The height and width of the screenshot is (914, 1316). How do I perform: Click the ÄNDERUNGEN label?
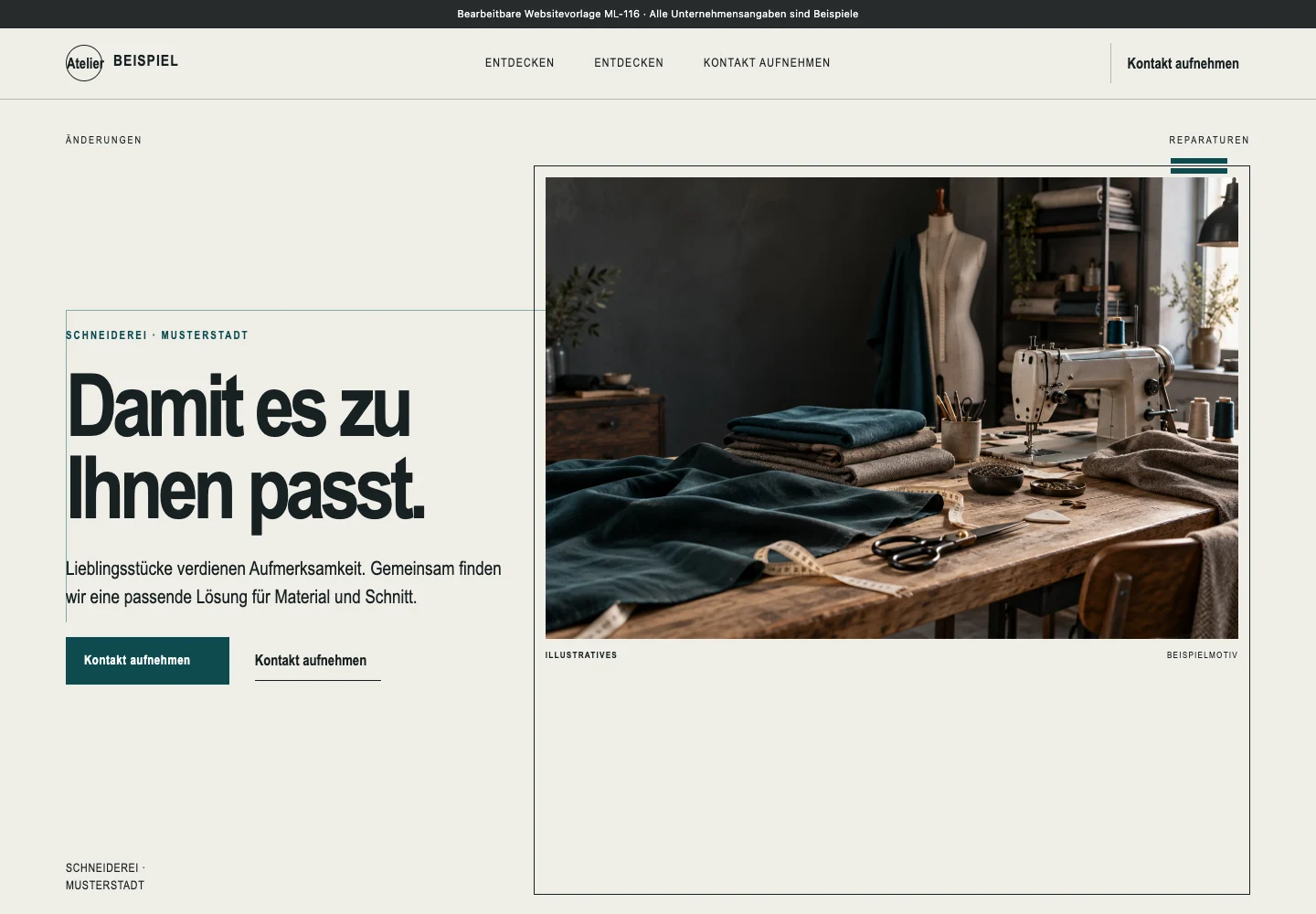(x=104, y=140)
